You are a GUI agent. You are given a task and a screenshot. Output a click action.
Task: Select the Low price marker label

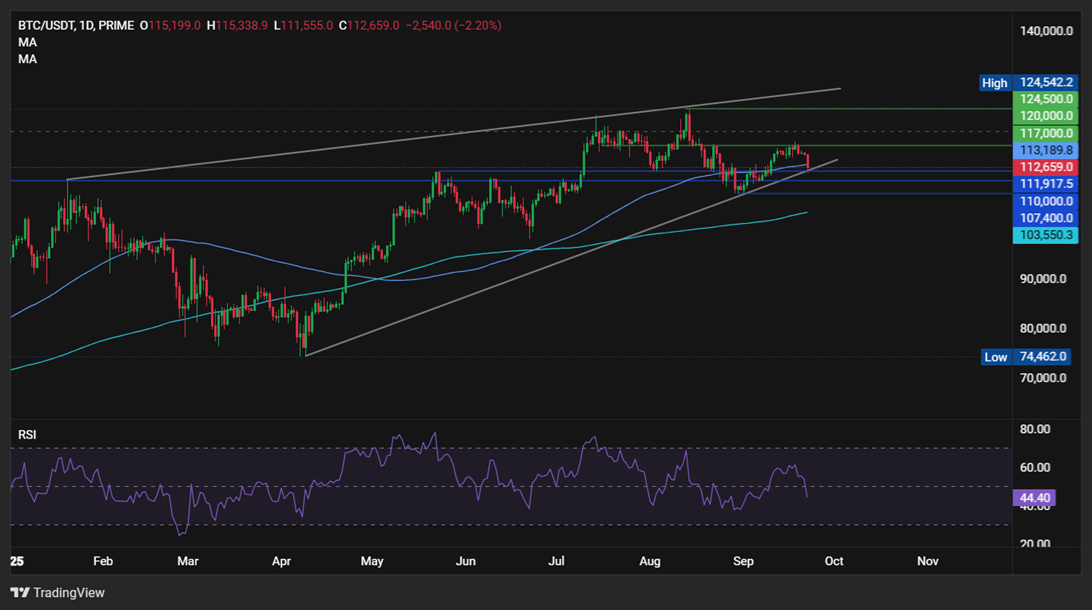point(995,357)
